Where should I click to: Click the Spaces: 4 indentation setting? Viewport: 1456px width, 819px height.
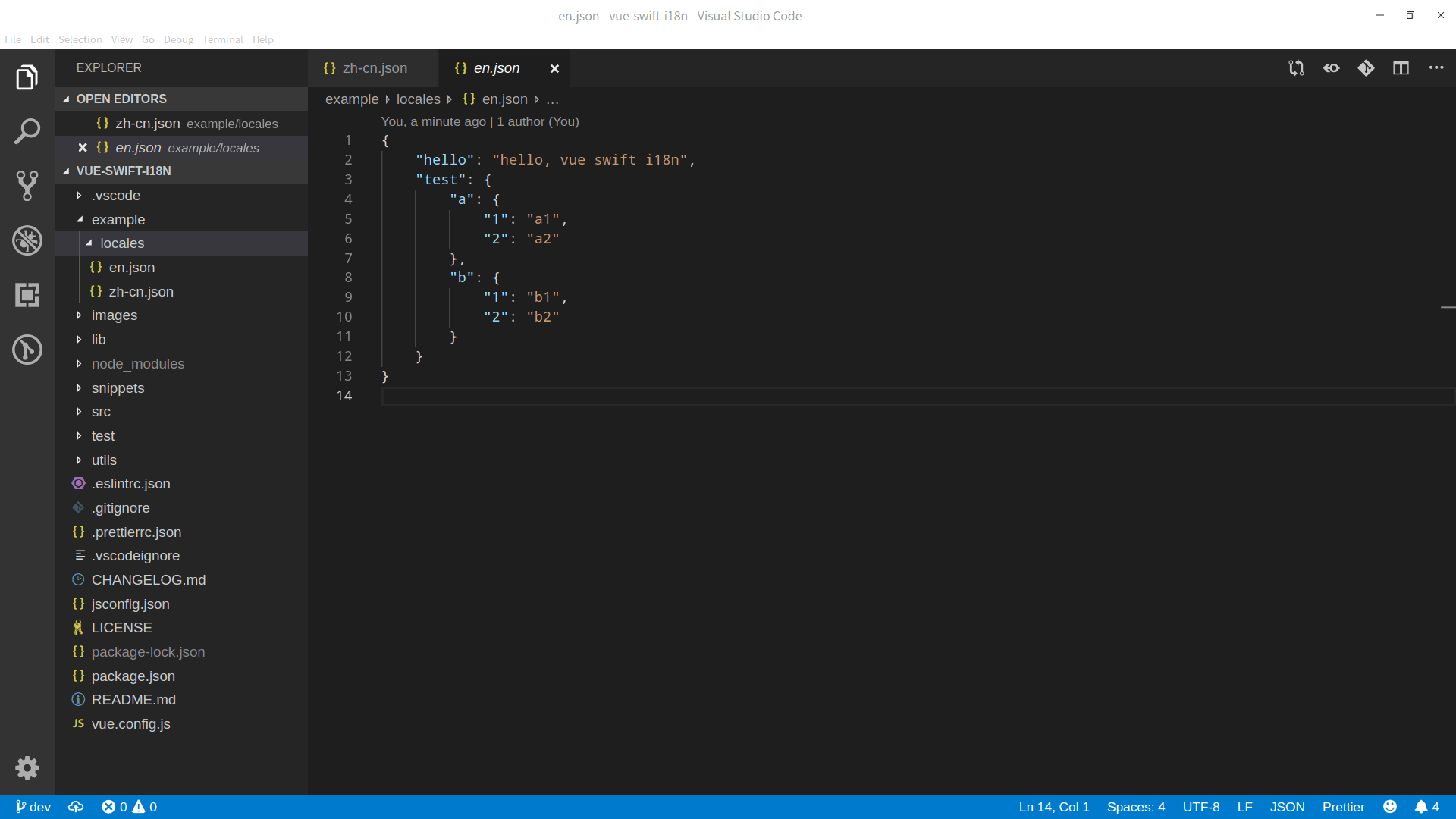pyautogui.click(x=1135, y=807)
